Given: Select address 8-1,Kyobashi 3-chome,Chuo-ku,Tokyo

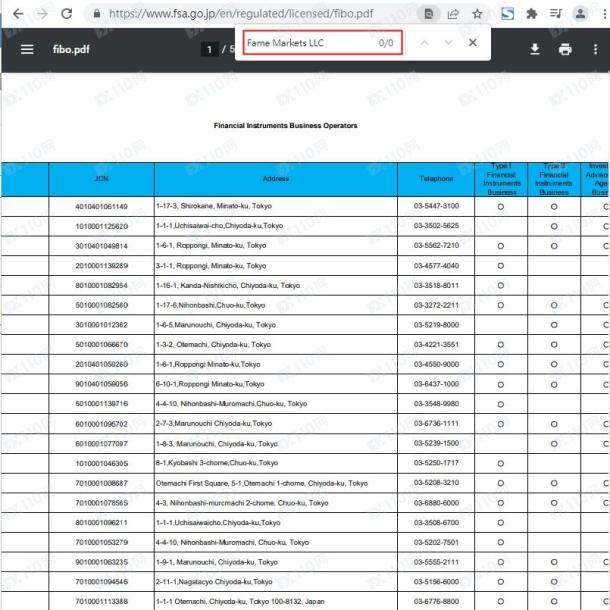Looking at the screenshot, I should [217, 463].
